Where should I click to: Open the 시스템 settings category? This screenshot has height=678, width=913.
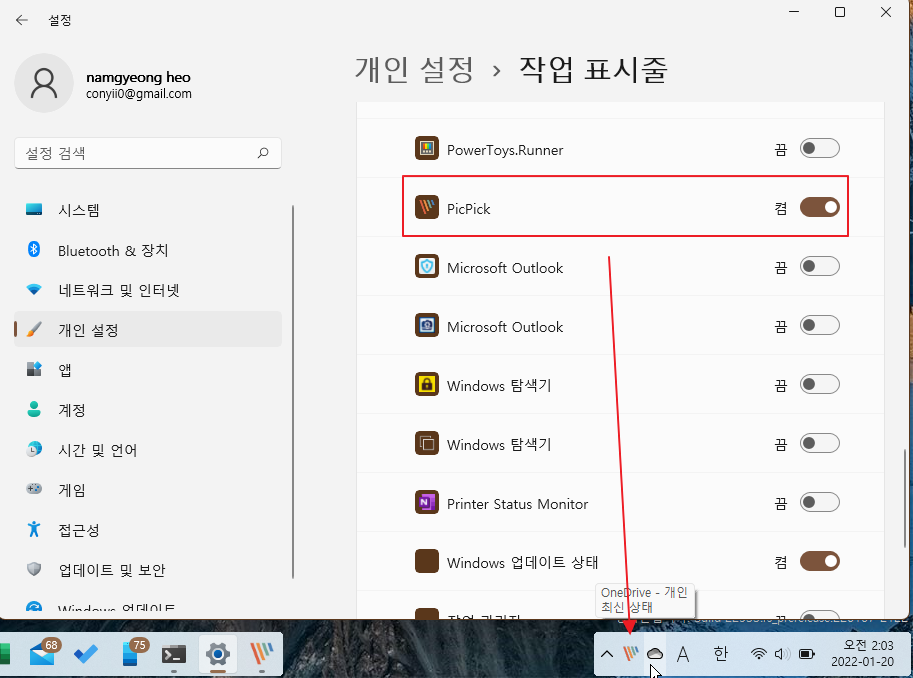148,210
